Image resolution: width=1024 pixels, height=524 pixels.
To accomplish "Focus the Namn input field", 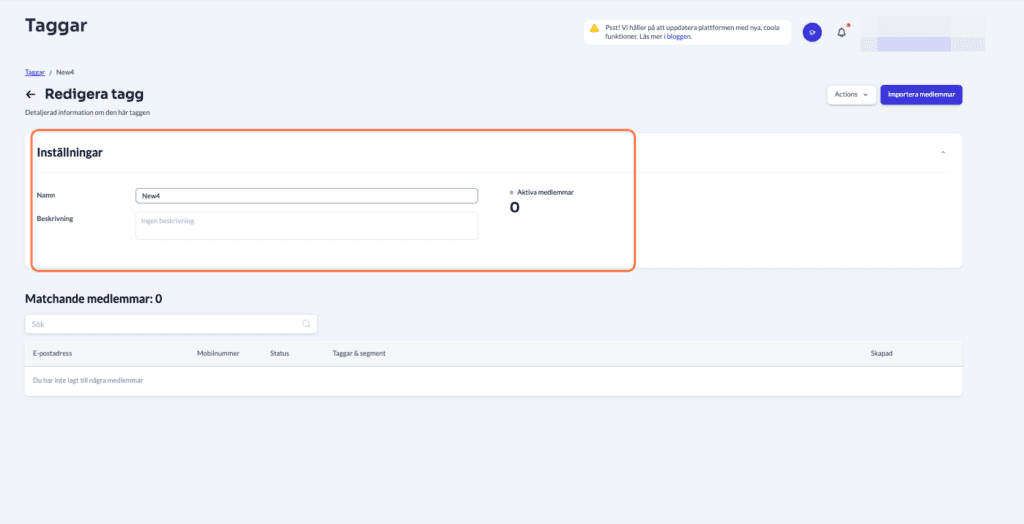I will (x=306, y=196).
